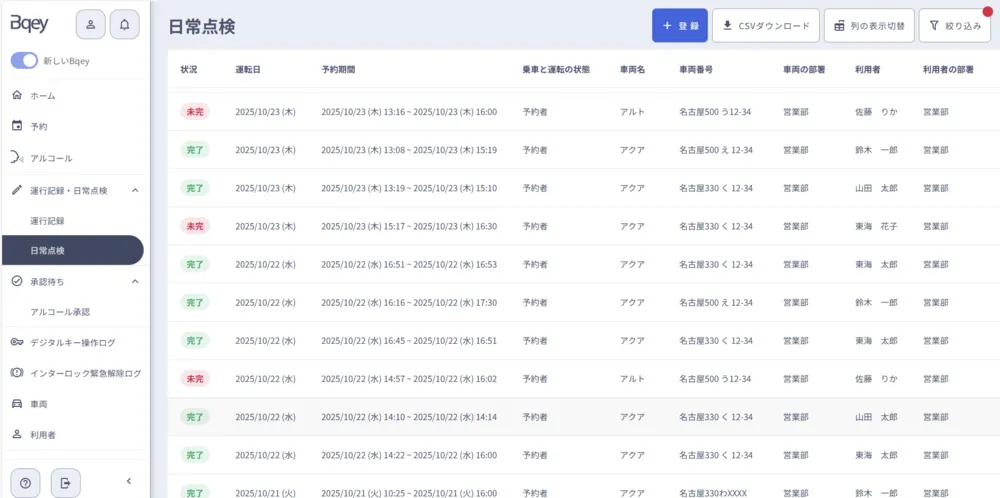Click the 利用者 column header
Screen dimensions: 1000x498
[x=868, y=70]
